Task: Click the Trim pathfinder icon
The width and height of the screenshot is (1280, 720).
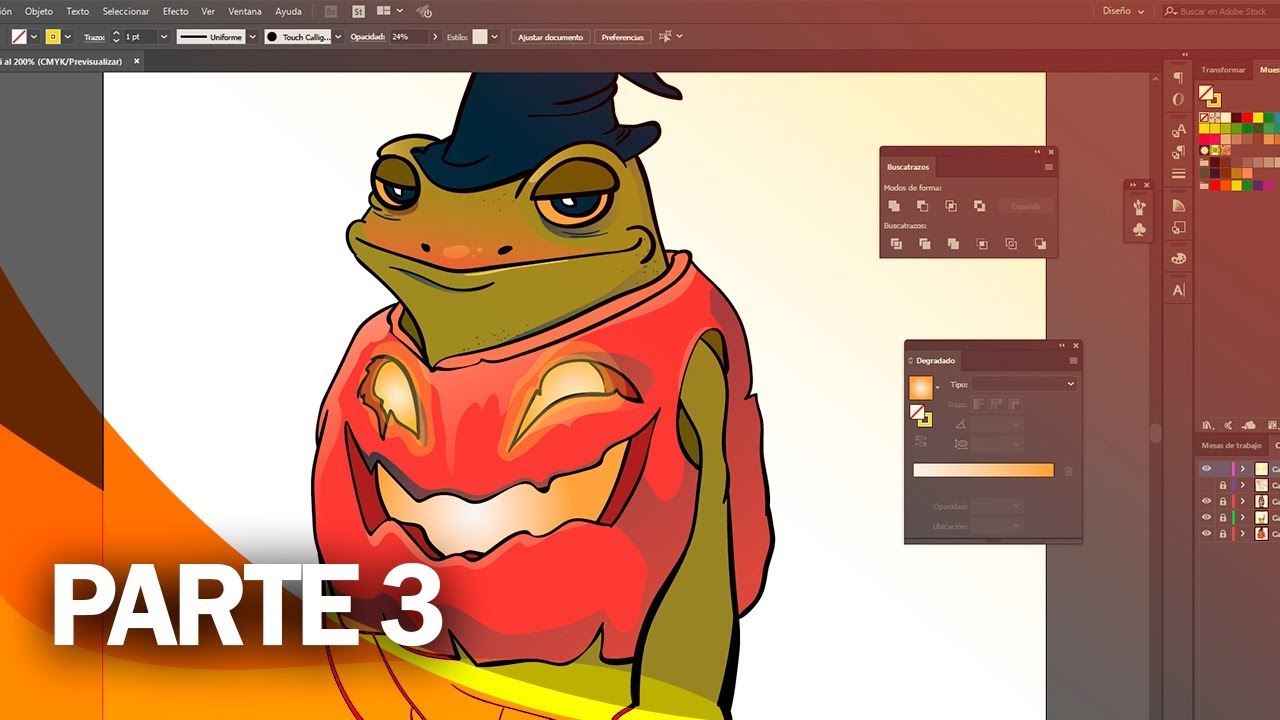Action: (924, 243)
